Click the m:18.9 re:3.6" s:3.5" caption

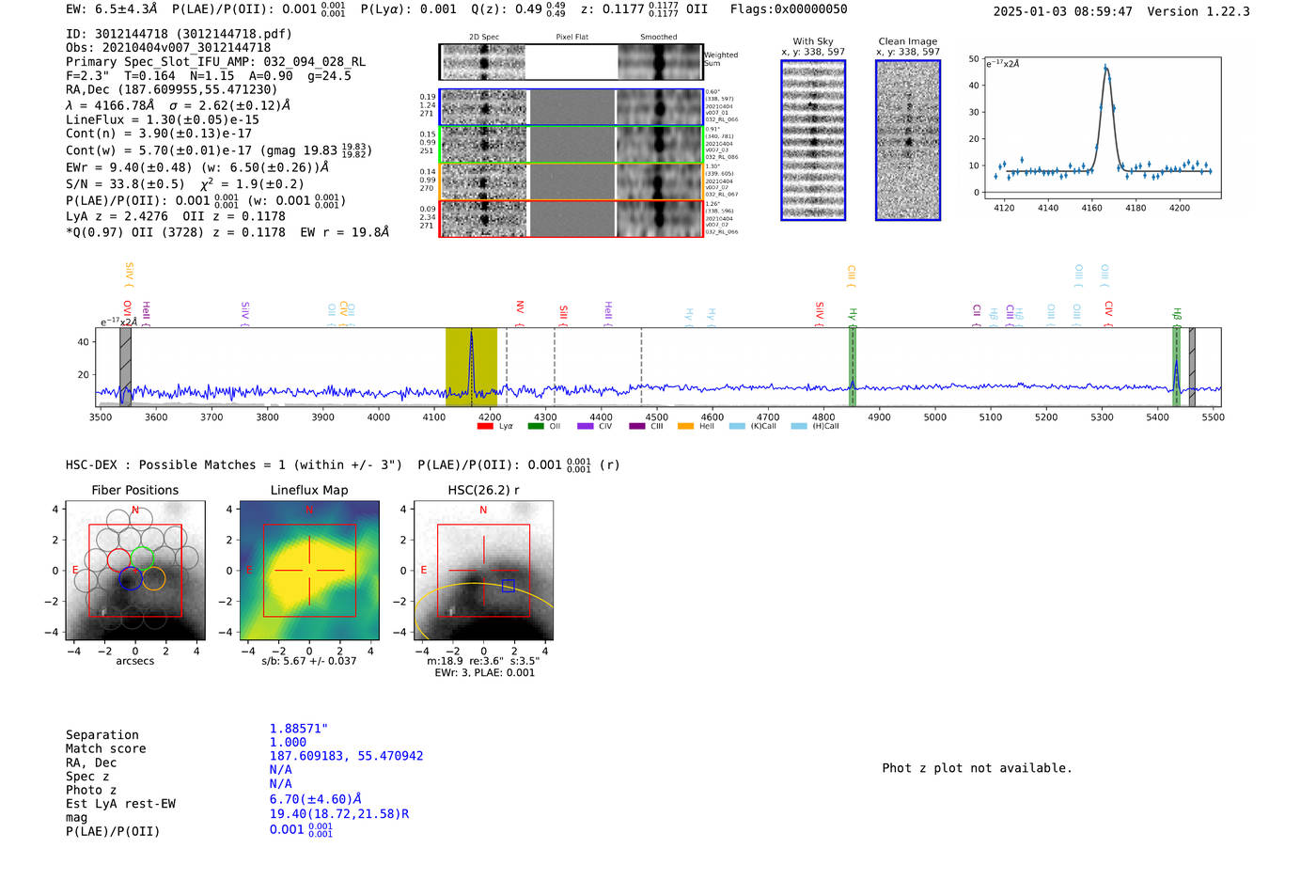coord(483,661)
